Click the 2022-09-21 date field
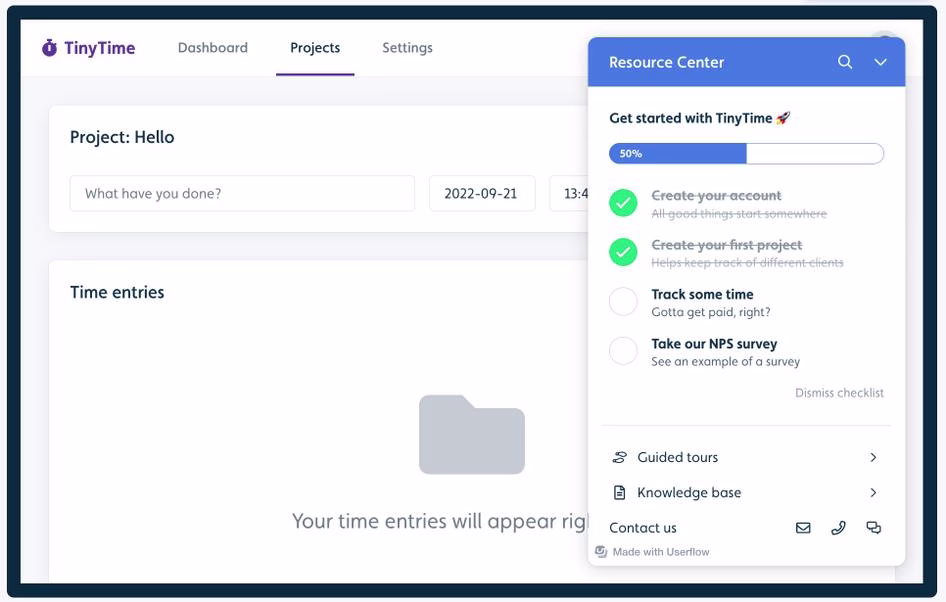Viewport: 946px width, 602px height. click(482, 194)
